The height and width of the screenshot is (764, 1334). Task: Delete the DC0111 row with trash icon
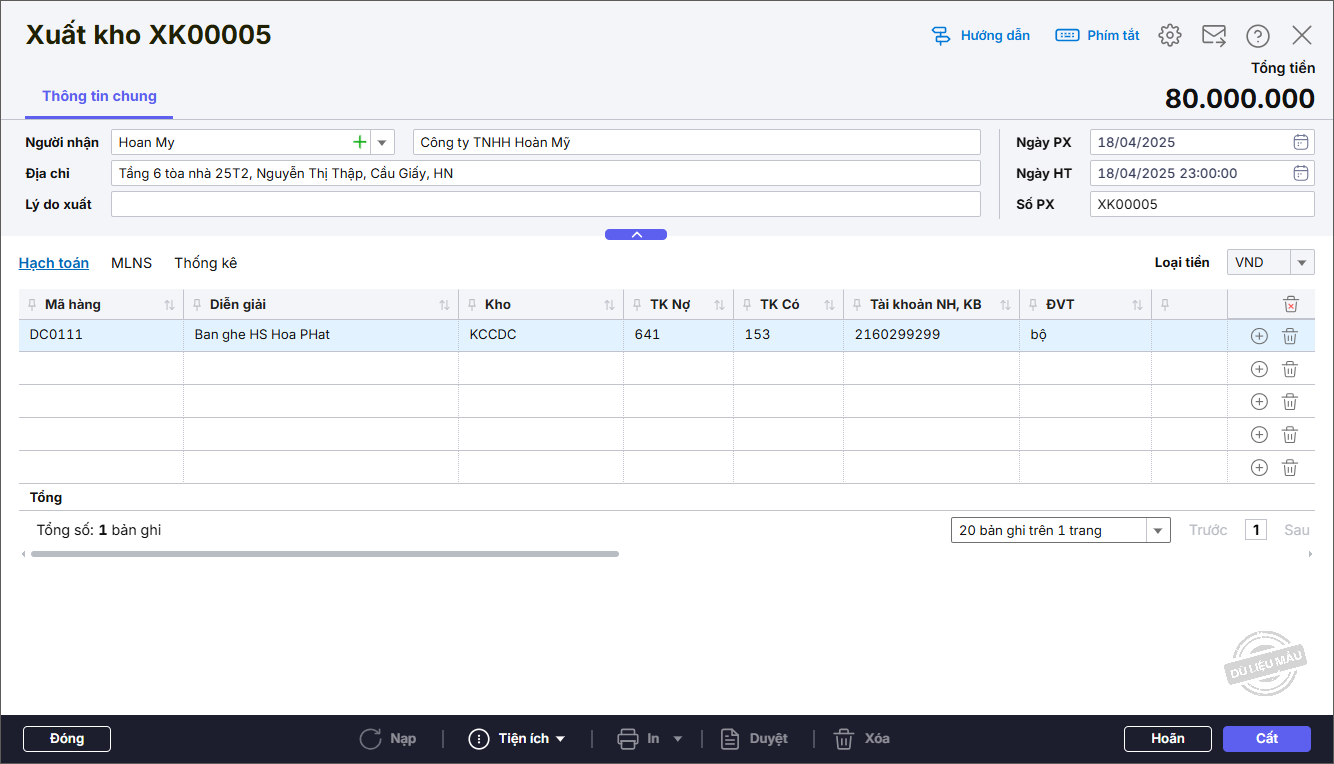(1290, 336)
